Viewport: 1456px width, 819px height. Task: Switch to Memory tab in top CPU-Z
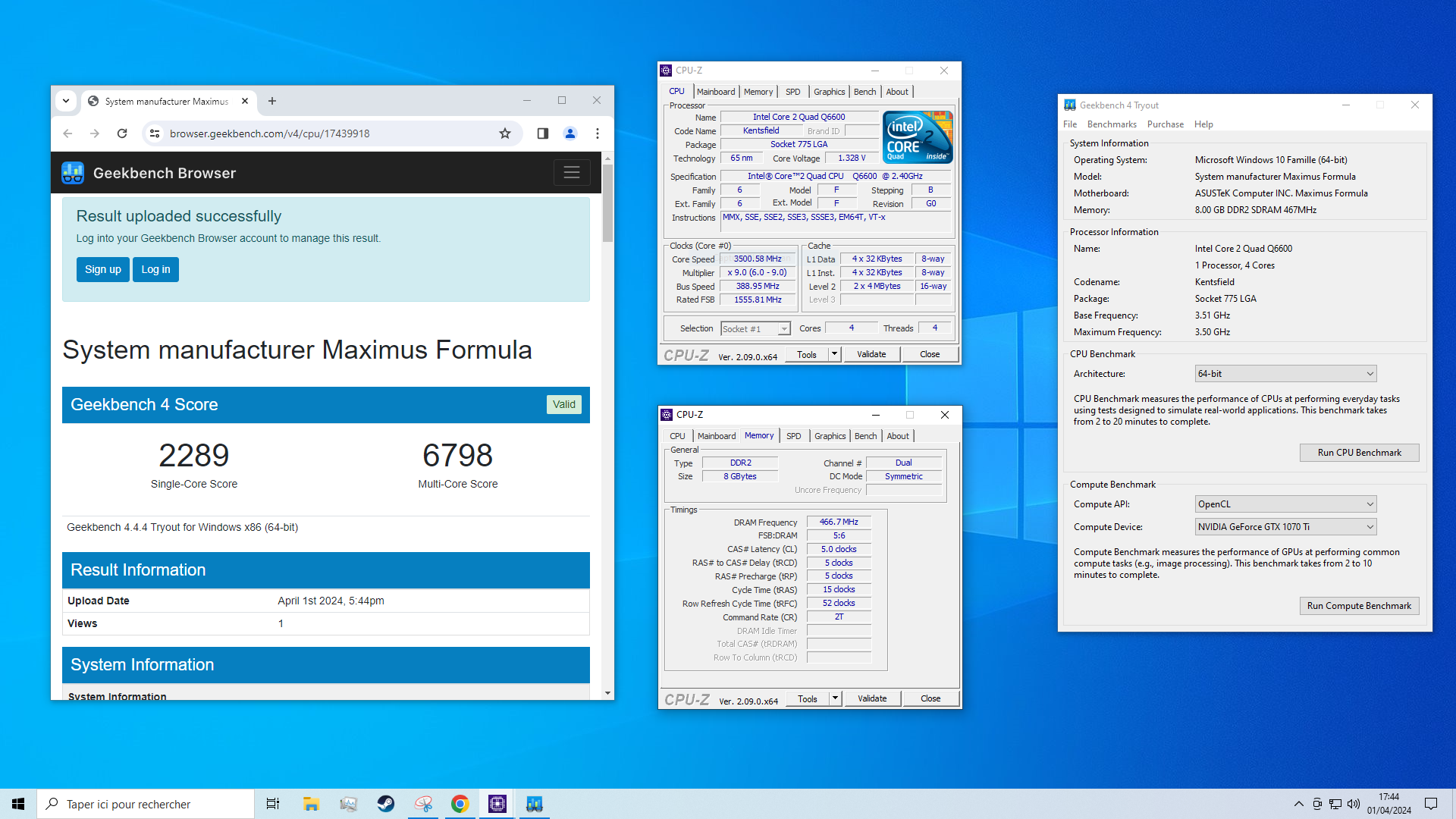tap(758, 92)
